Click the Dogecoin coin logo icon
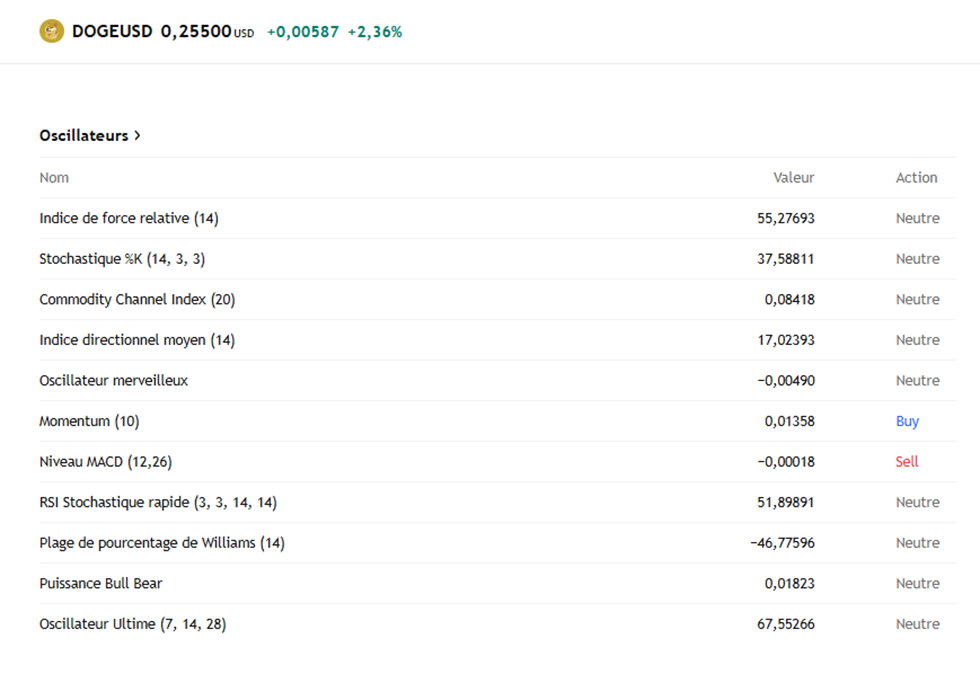 tap(51, 32)
